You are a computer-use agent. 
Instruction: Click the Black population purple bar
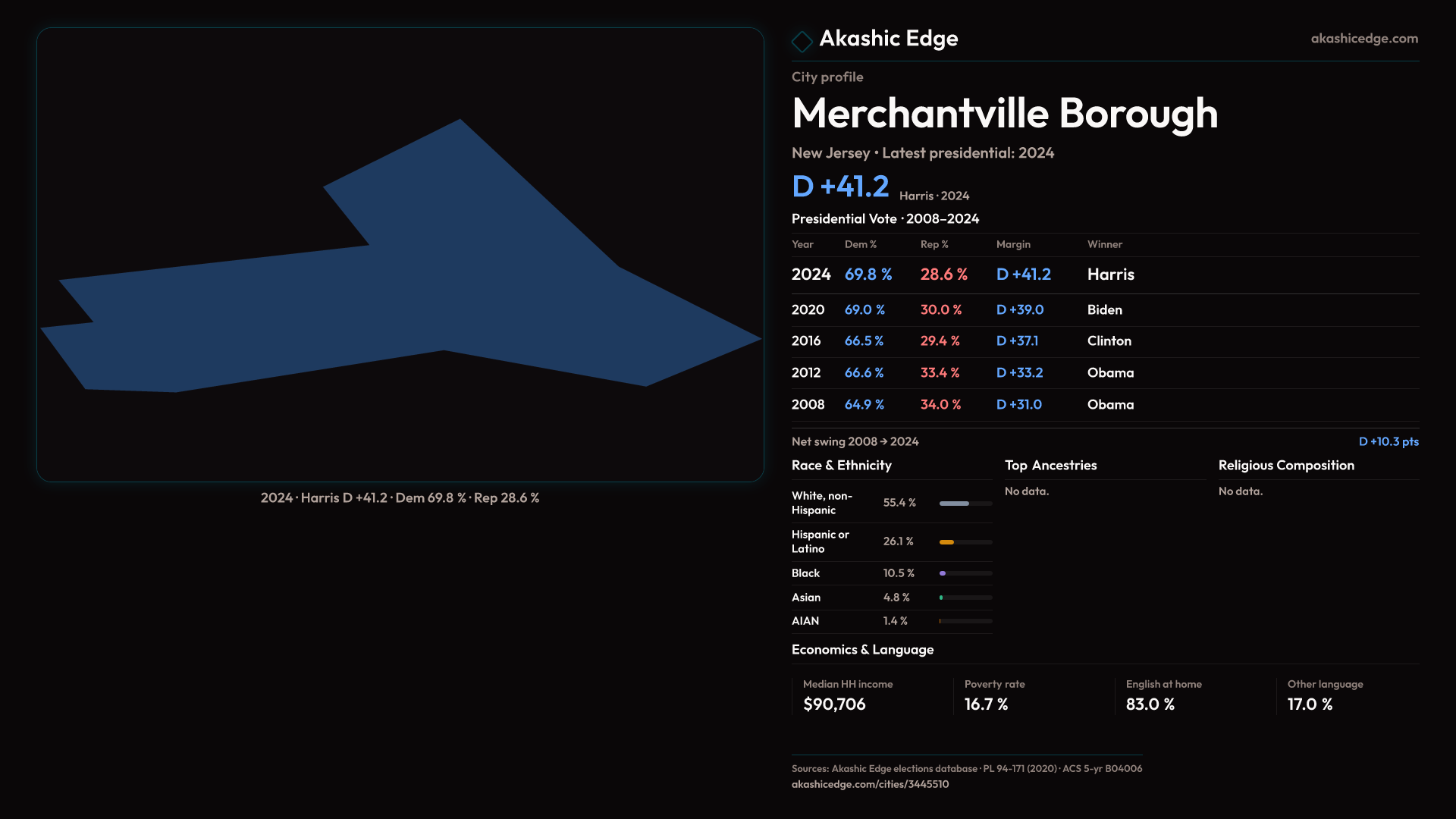pyautogui.click(x=943, y=574)
